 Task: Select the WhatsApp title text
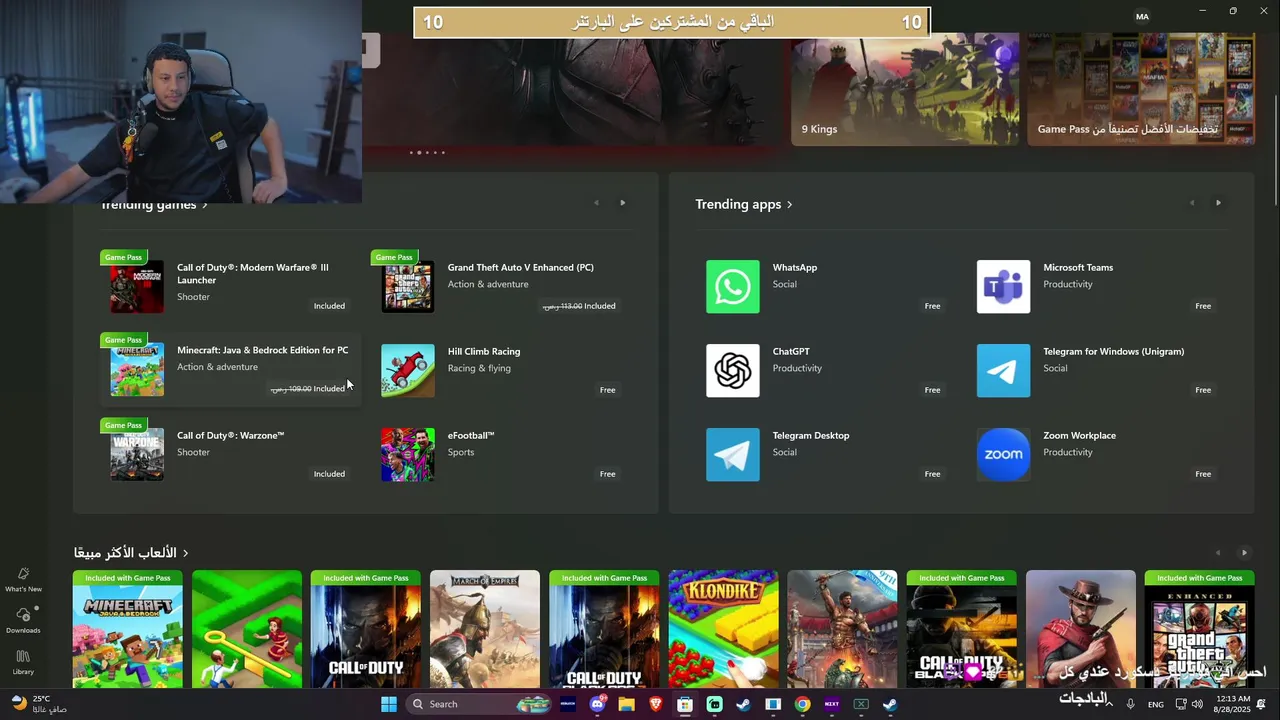point(795,268)
